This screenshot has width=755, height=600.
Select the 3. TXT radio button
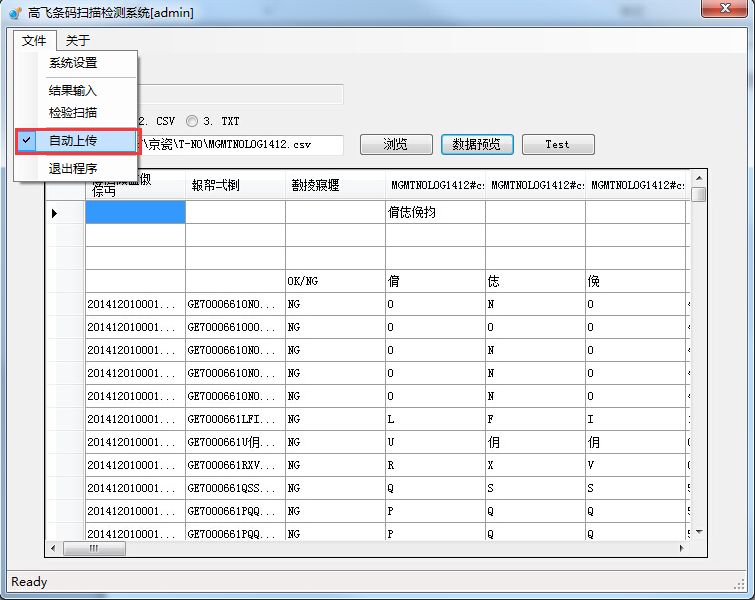tap(193, 121)
